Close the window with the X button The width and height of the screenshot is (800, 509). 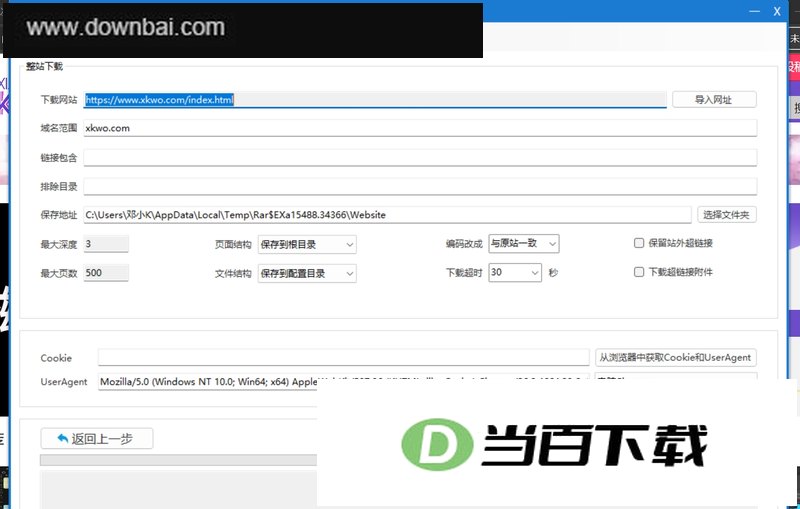pos(777,11)
